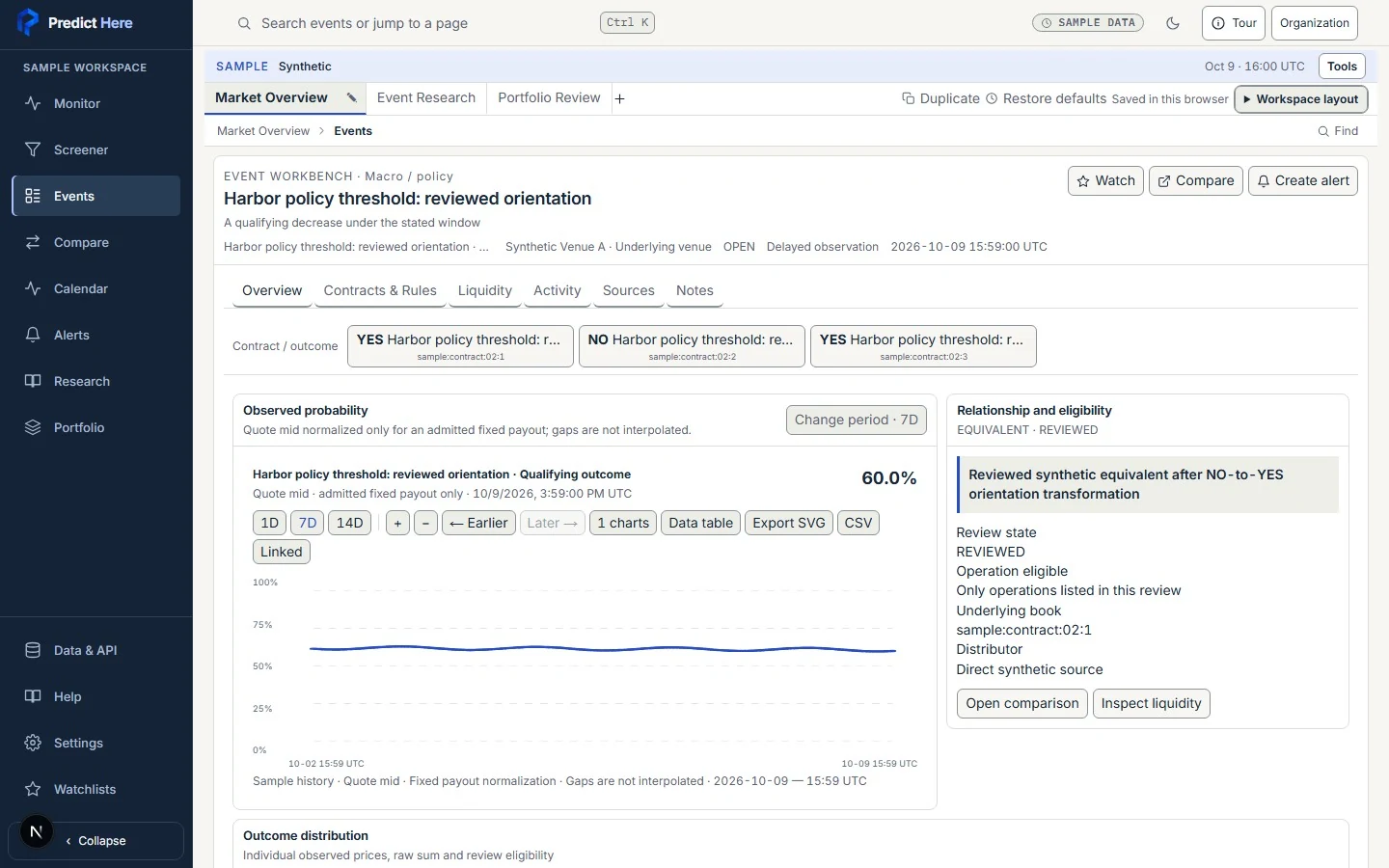The width and height of the screenshot is (1389, 868).
Task: Open Watchlists star item
Action: coord(96,789)
